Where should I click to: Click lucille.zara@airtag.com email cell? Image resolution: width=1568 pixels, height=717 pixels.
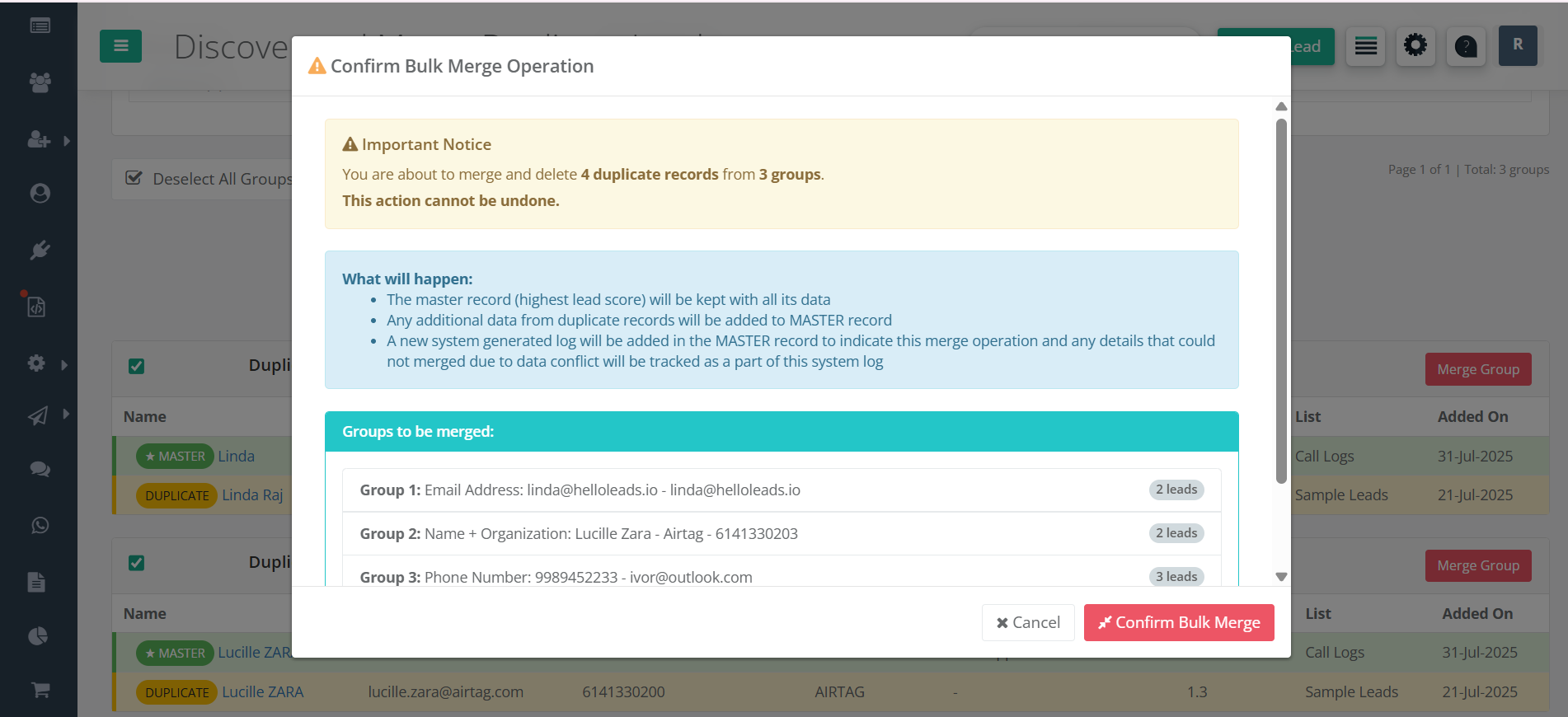445,691
